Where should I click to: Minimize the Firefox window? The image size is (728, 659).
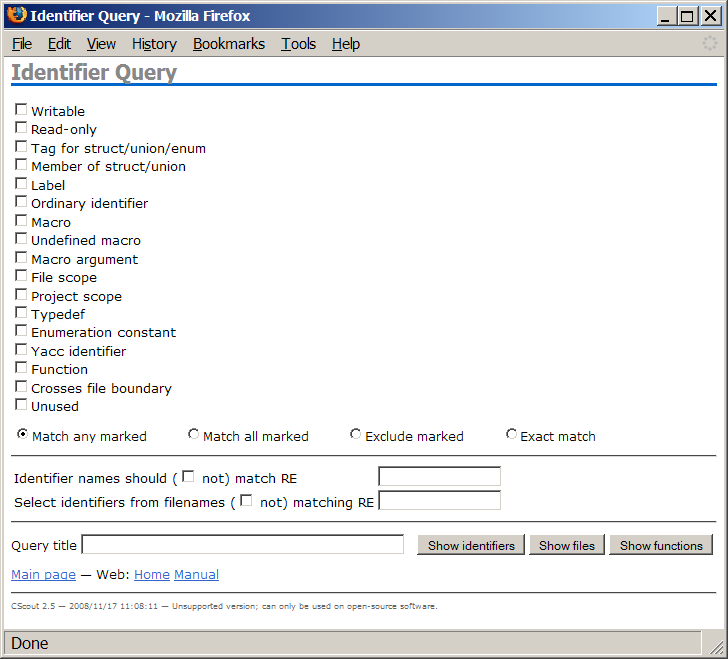[666, 16]
